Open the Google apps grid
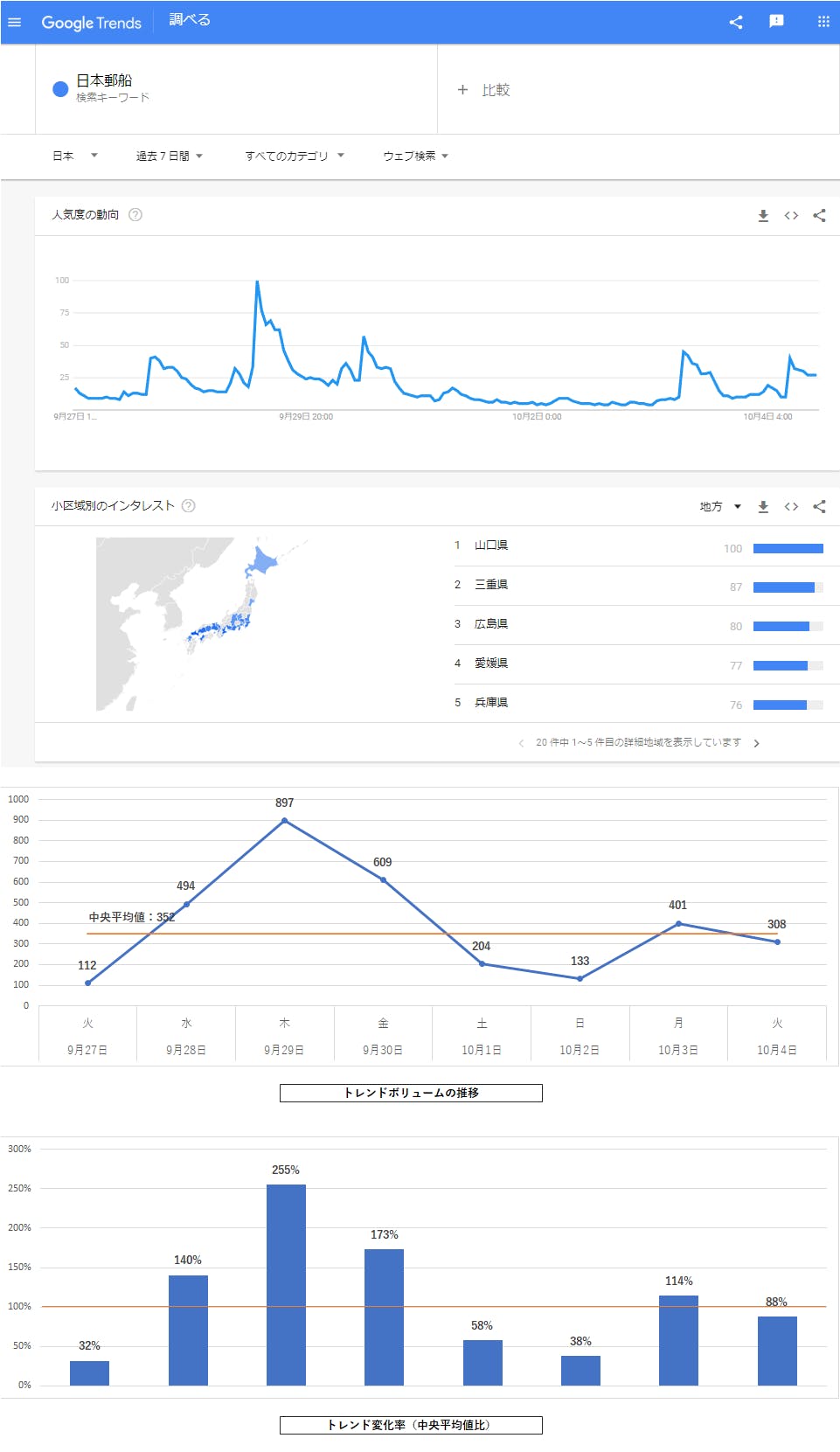The height and width of the screenshot is (1452, 840). (823, 22)
